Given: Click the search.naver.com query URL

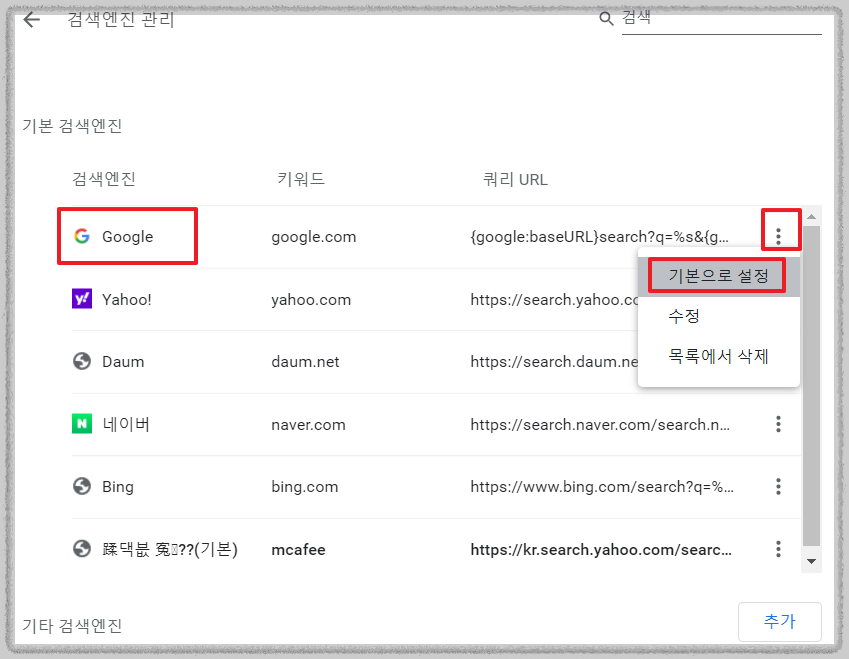Looking at the screenshot, I should (x=600, y=425).
